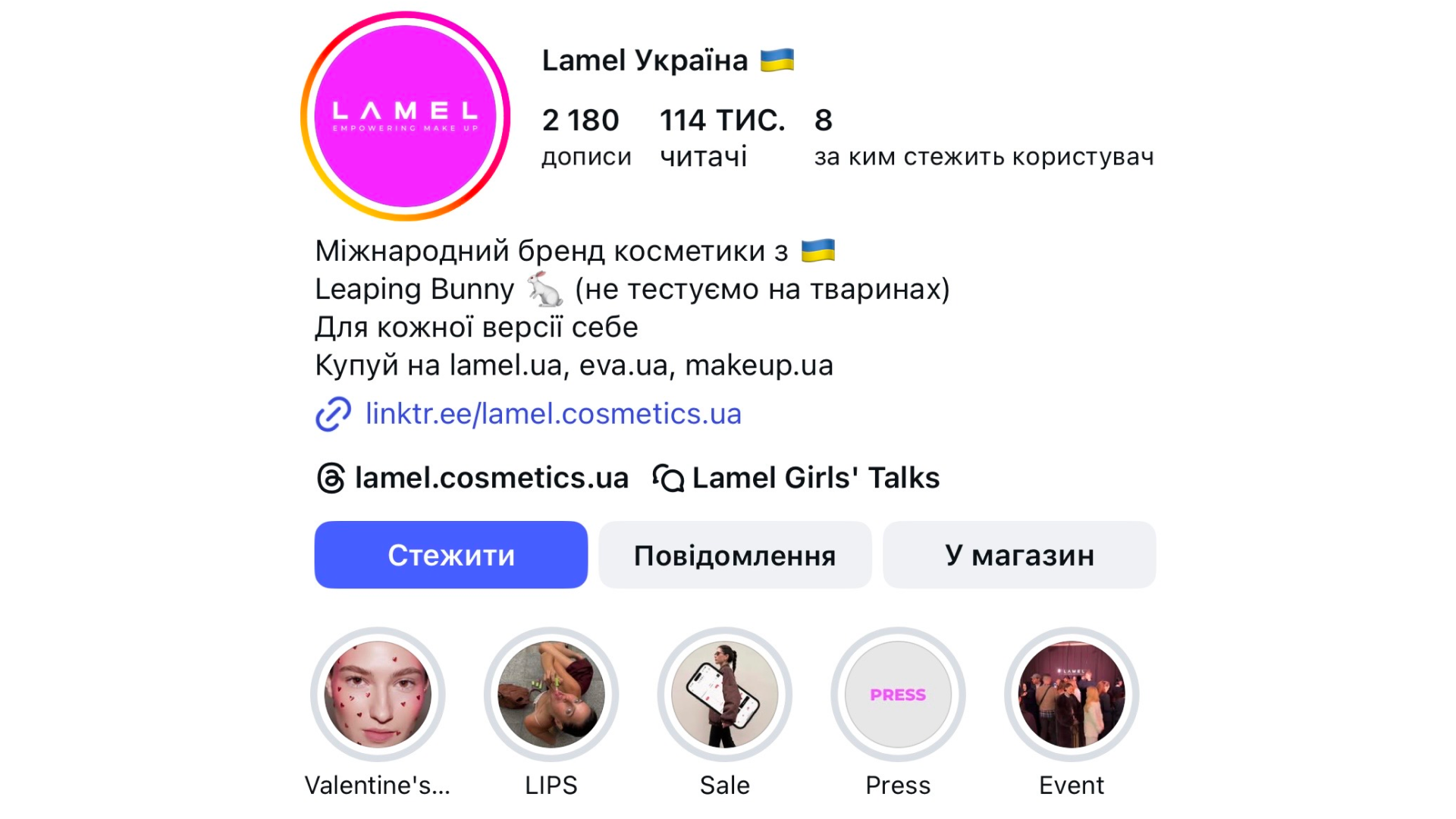Click the Повідомлення message button

click(735, 555)
